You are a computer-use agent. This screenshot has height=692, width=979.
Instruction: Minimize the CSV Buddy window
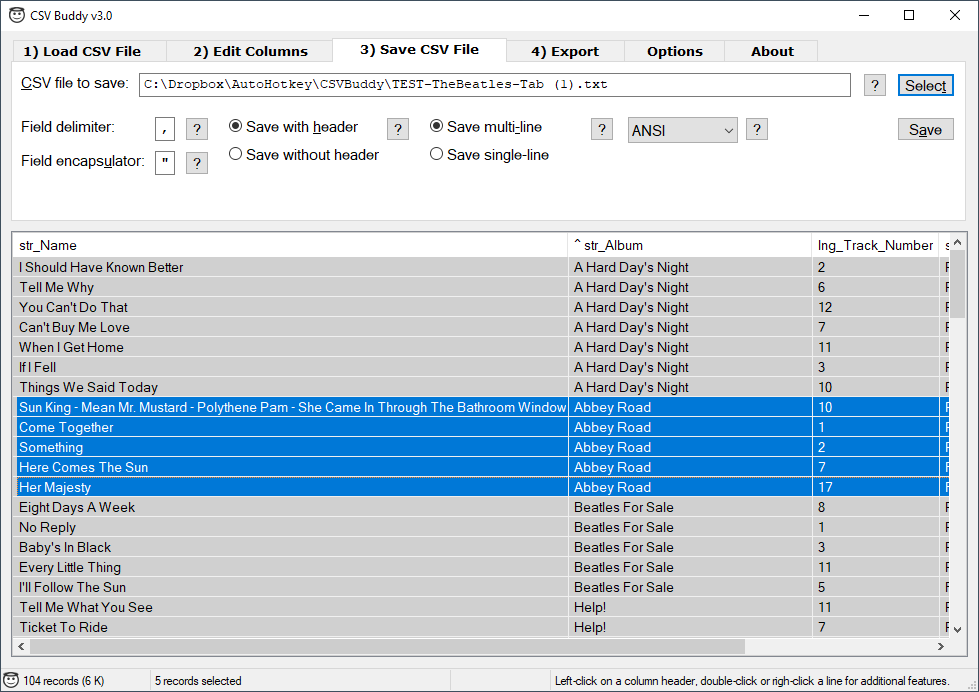coord(864,15)
